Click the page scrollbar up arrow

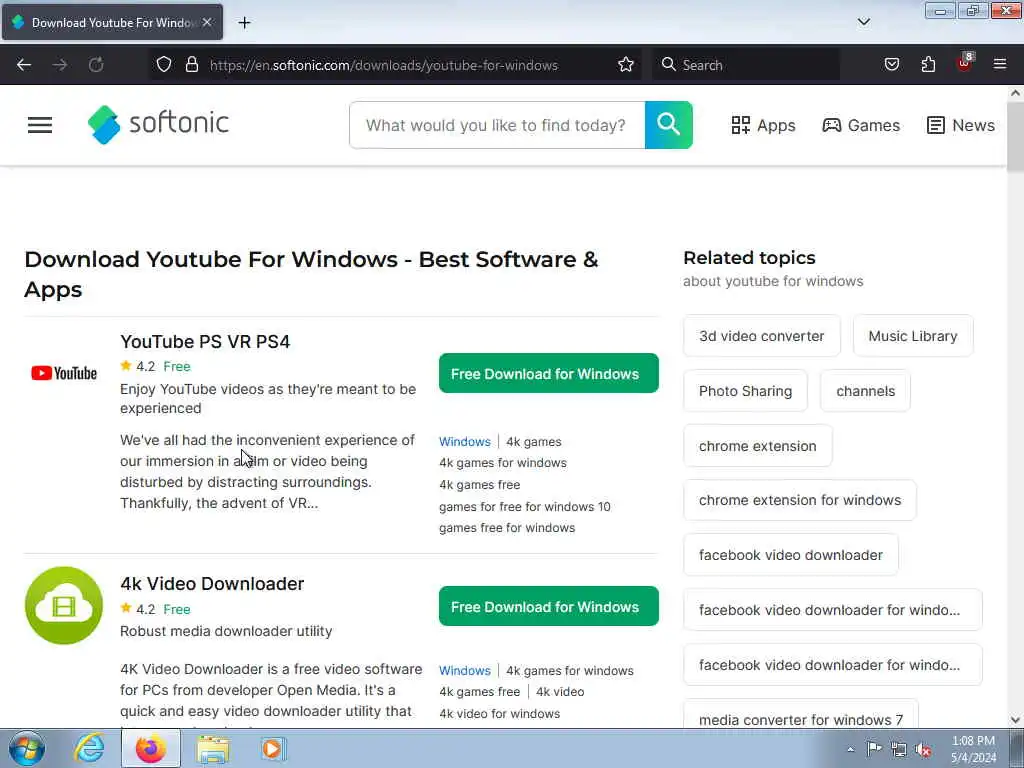(1016, 93)
